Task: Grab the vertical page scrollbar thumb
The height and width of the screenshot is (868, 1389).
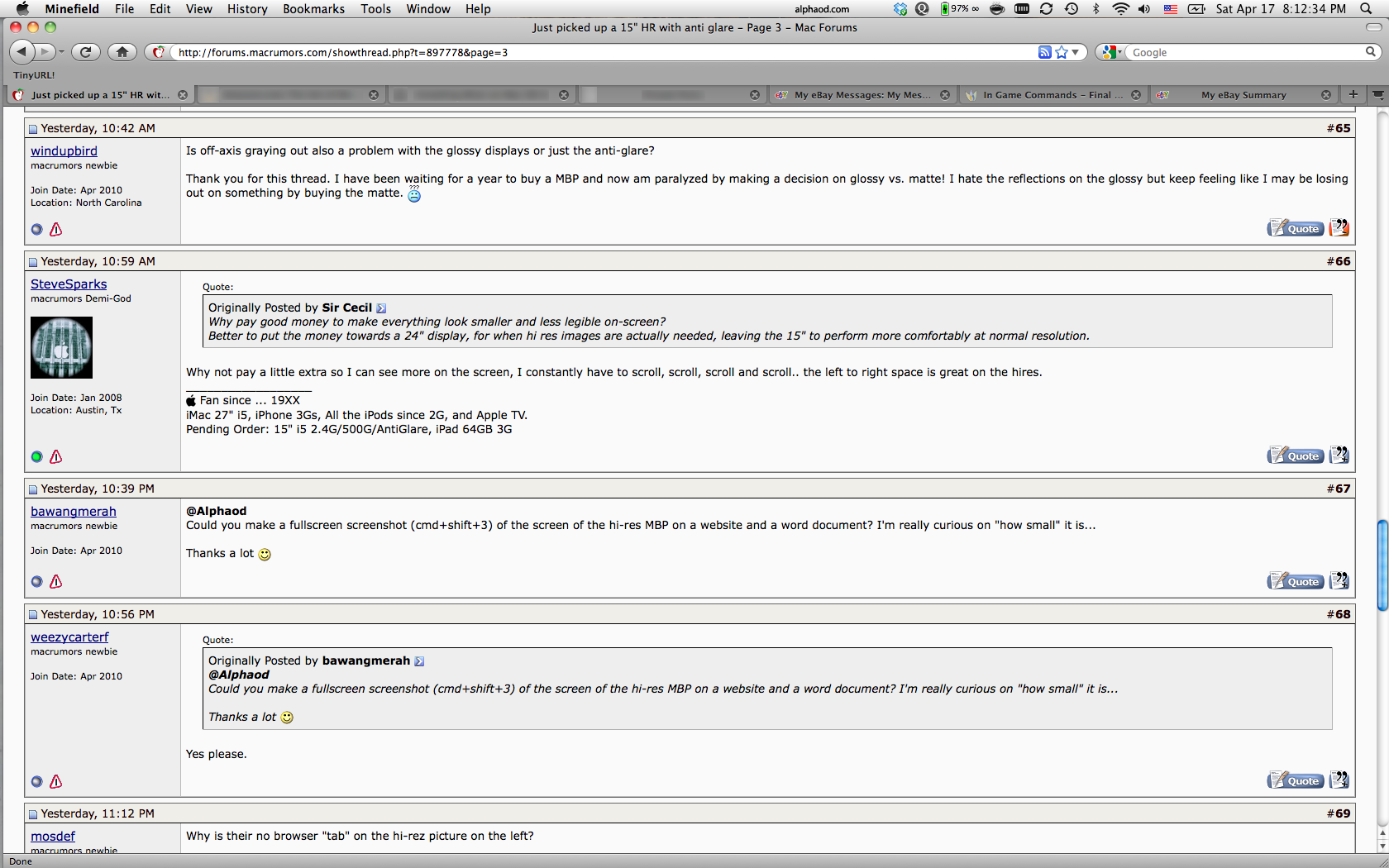Action: (1382, 565)
